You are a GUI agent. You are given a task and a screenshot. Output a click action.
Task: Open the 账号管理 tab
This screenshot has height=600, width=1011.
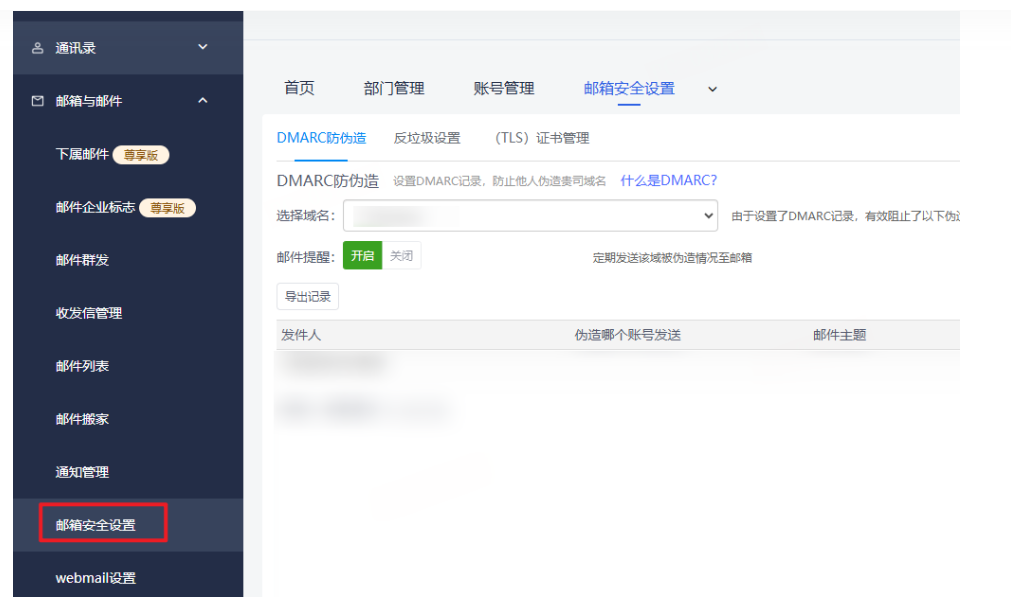[x=502, y=88]
